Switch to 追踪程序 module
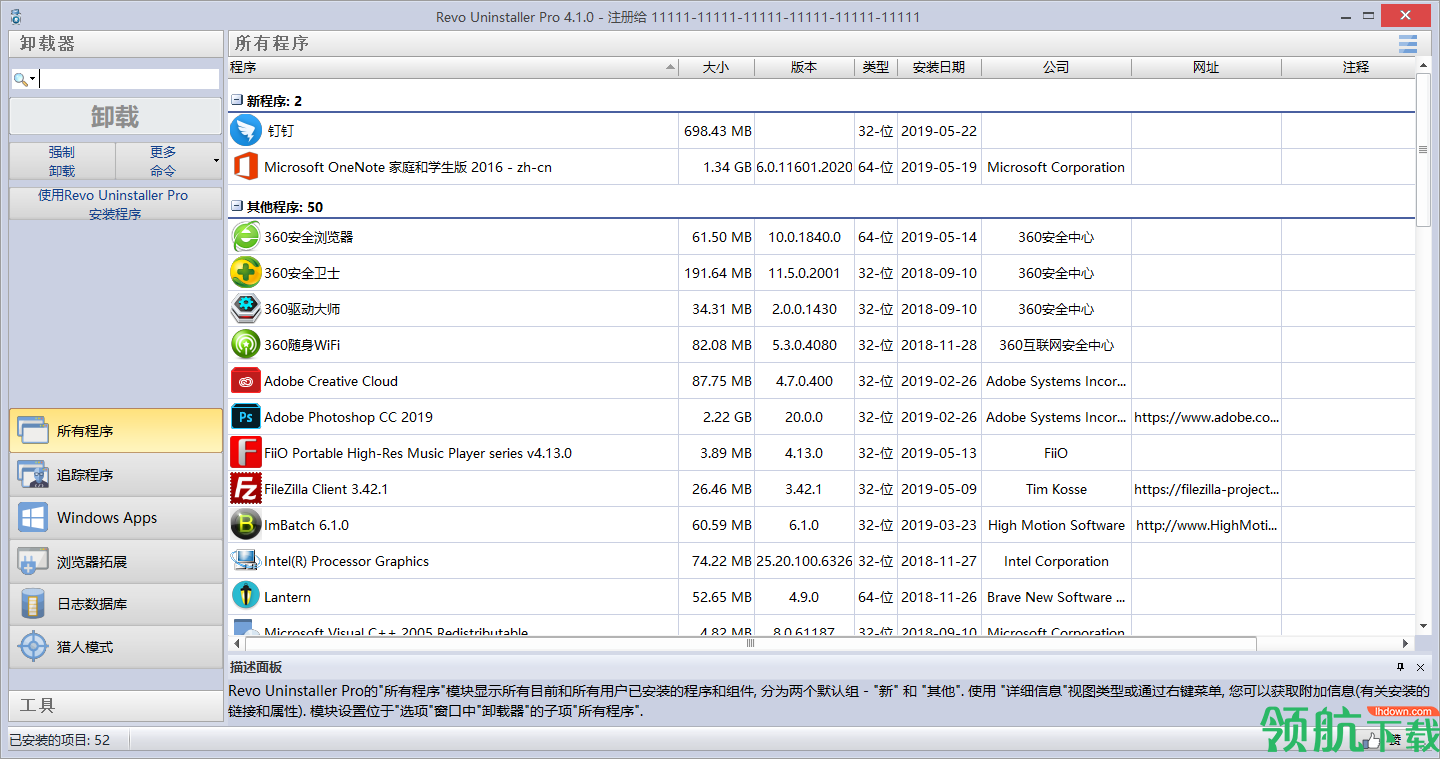Image resolution: width=1440 pixels, height=759 pixels. tap(116, 475)
